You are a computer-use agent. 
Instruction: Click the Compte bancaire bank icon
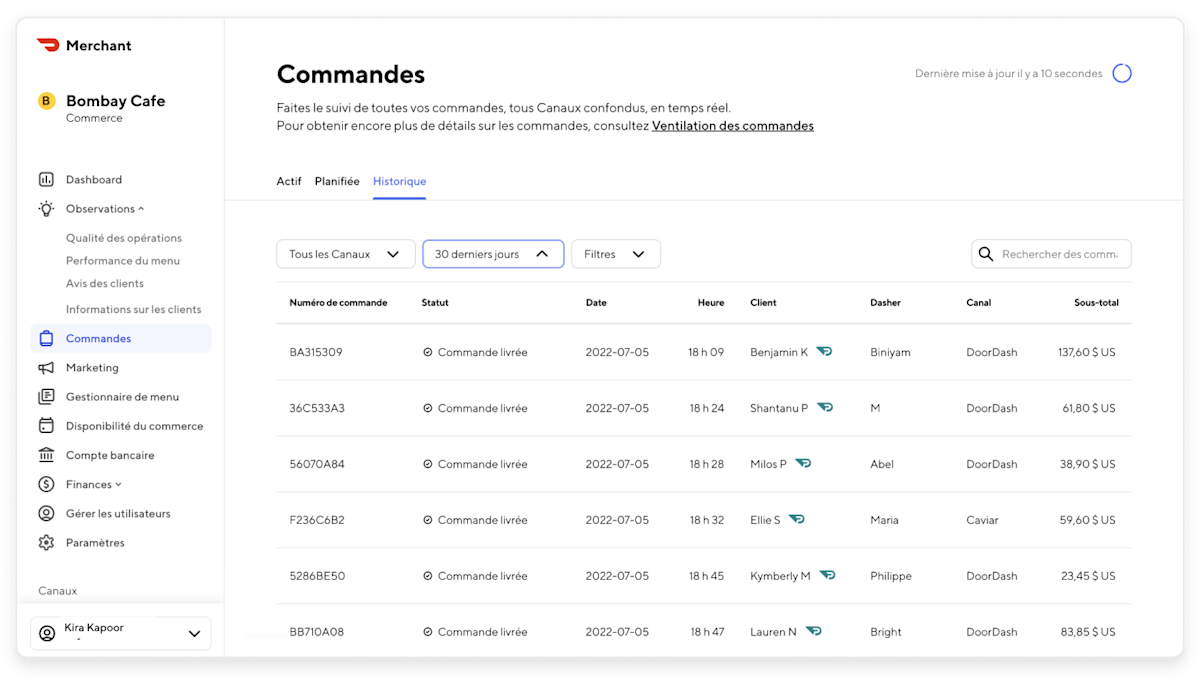pos(46,455)
